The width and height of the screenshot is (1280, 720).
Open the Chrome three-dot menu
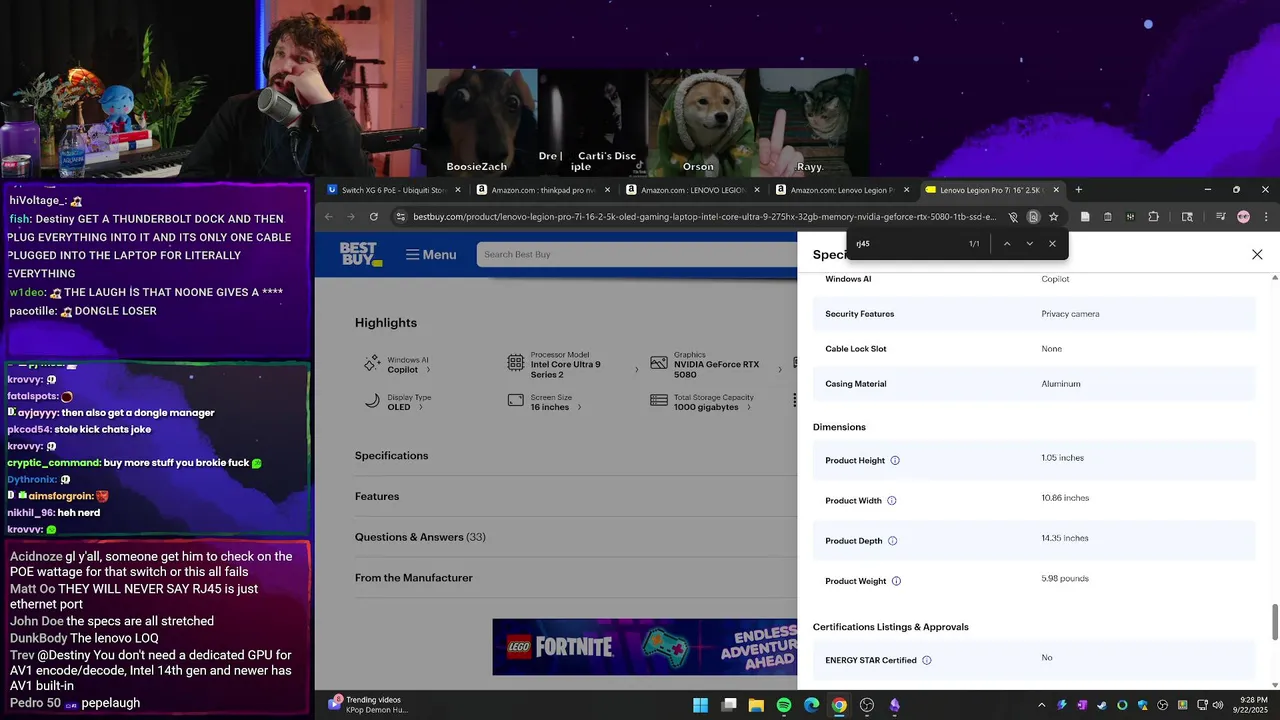coord(1266,217)
